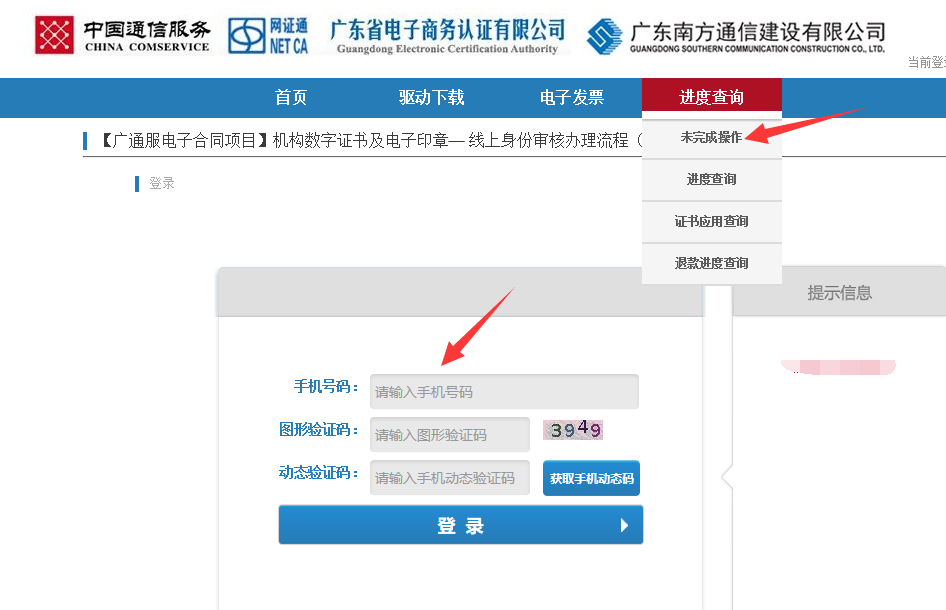Click the 广东省电子商务认证有限公司 header title
The height and width of the screenshot is (610, 946).
[447, 35]
